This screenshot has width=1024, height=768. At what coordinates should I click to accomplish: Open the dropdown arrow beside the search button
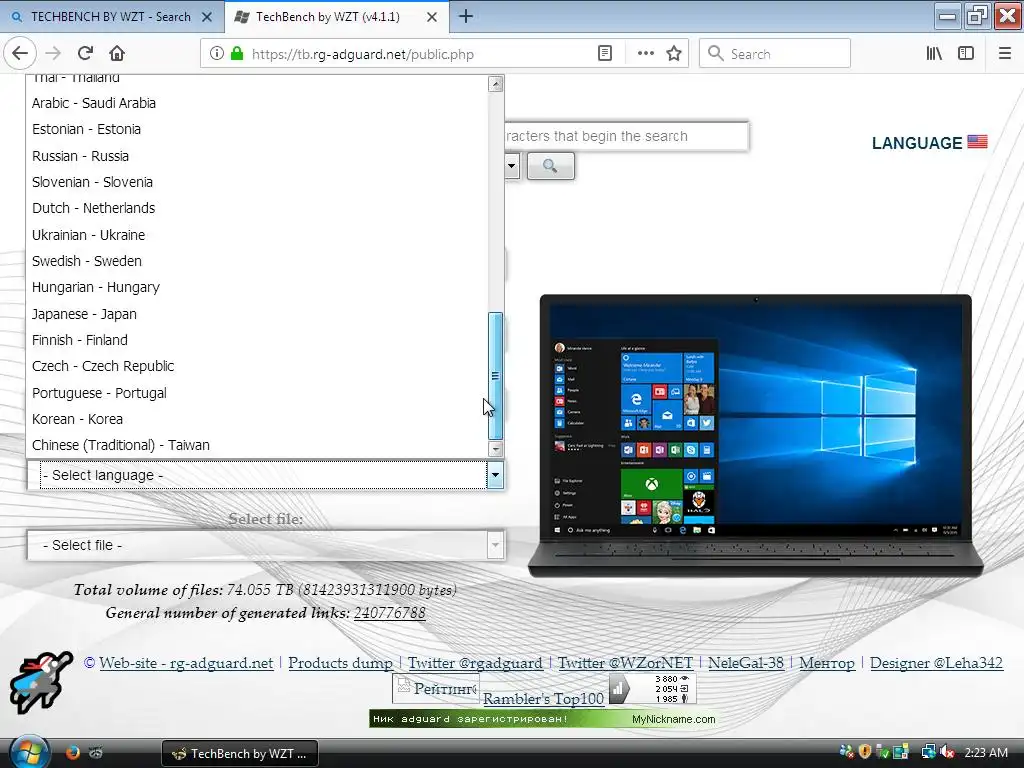(x=511, y=166)
